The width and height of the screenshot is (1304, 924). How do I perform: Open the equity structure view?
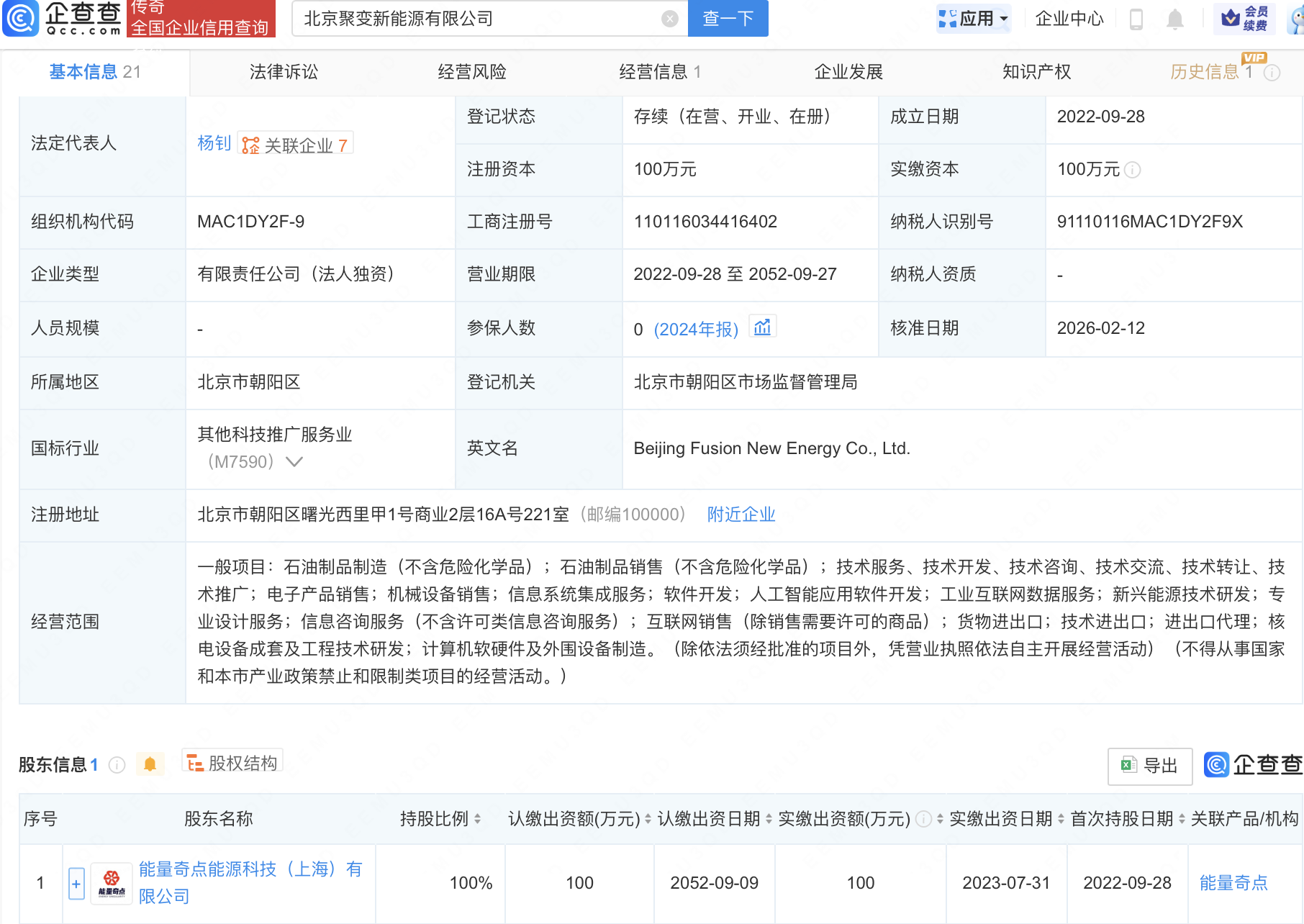pyautogui.click(x=232, y=763)
